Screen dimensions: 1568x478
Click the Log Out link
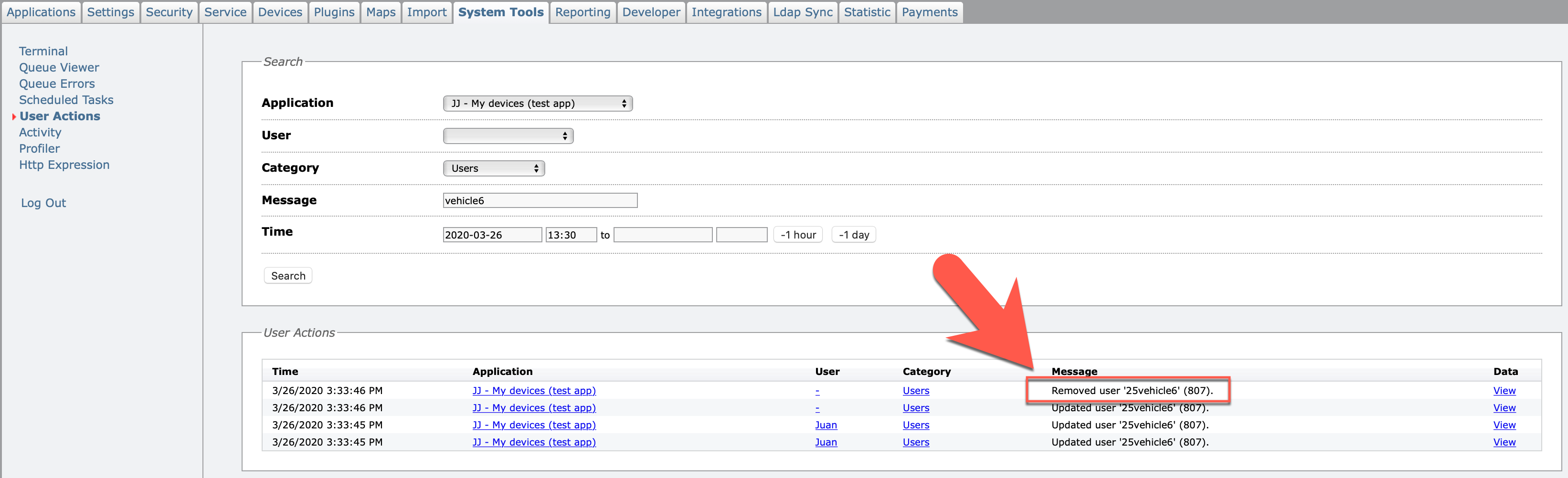tap(43, 203)
